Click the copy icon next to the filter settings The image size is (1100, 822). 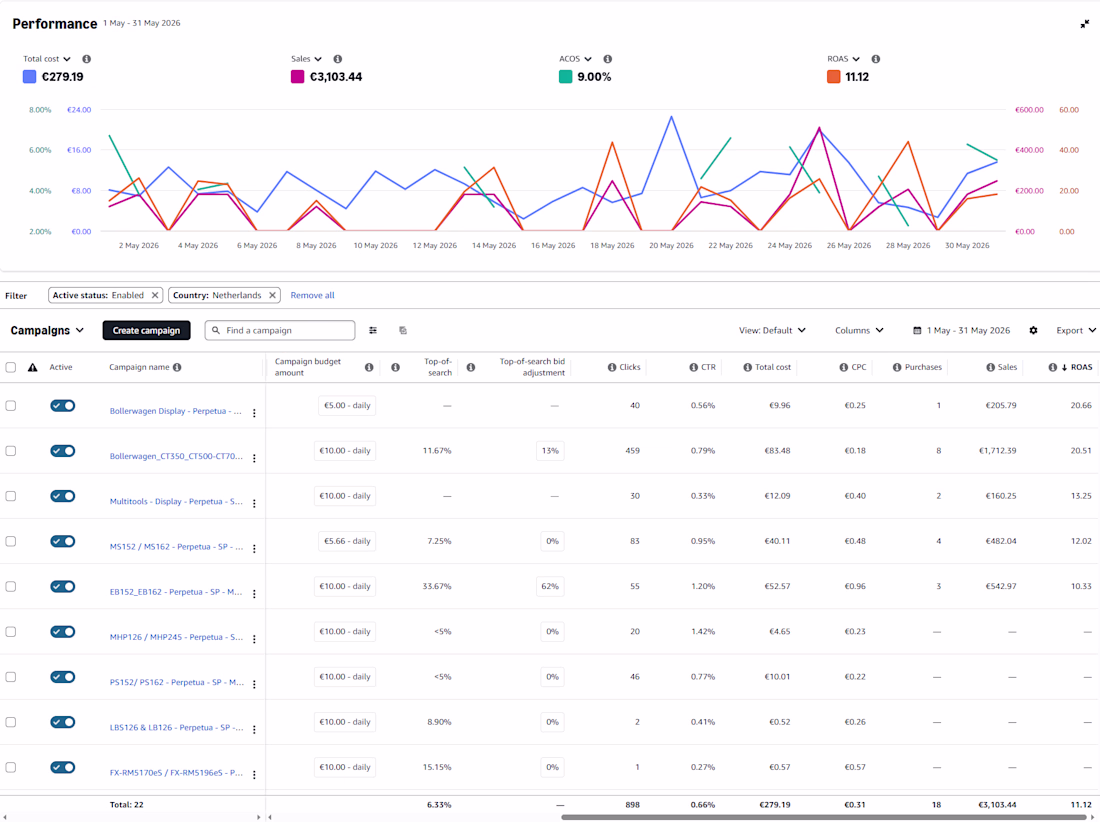tap(403, 330)
